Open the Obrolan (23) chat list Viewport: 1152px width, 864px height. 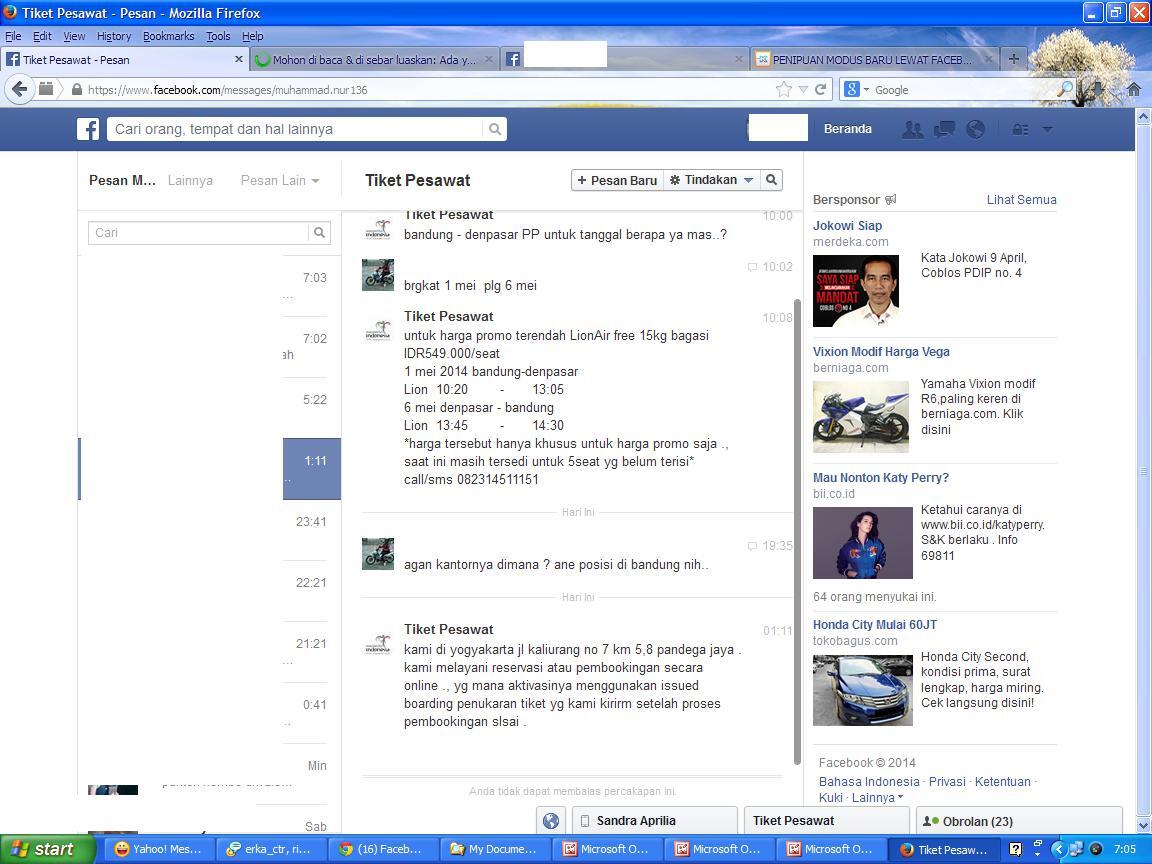(1019, 821)
